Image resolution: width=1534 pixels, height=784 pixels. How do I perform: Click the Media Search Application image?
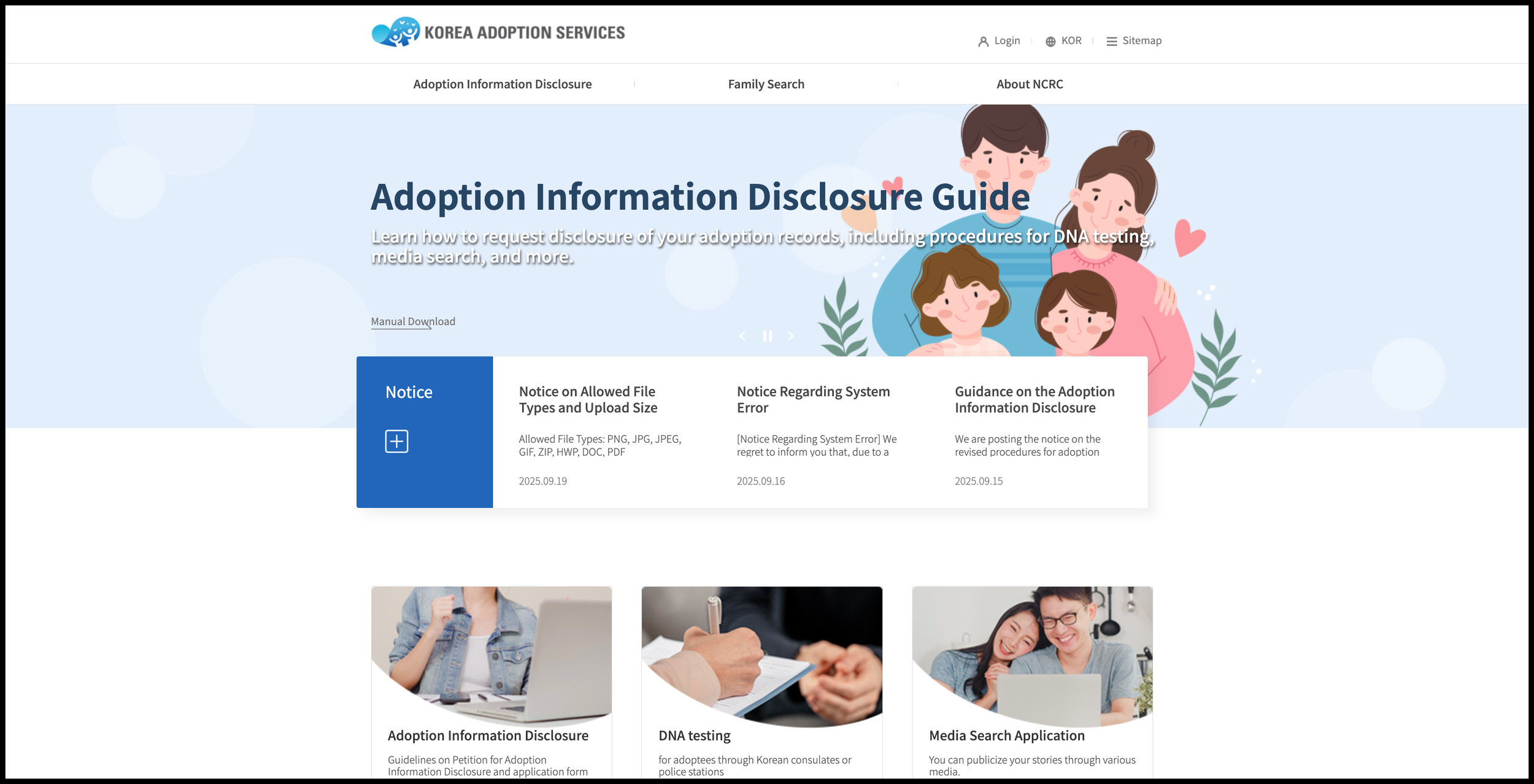(1032, 653)
